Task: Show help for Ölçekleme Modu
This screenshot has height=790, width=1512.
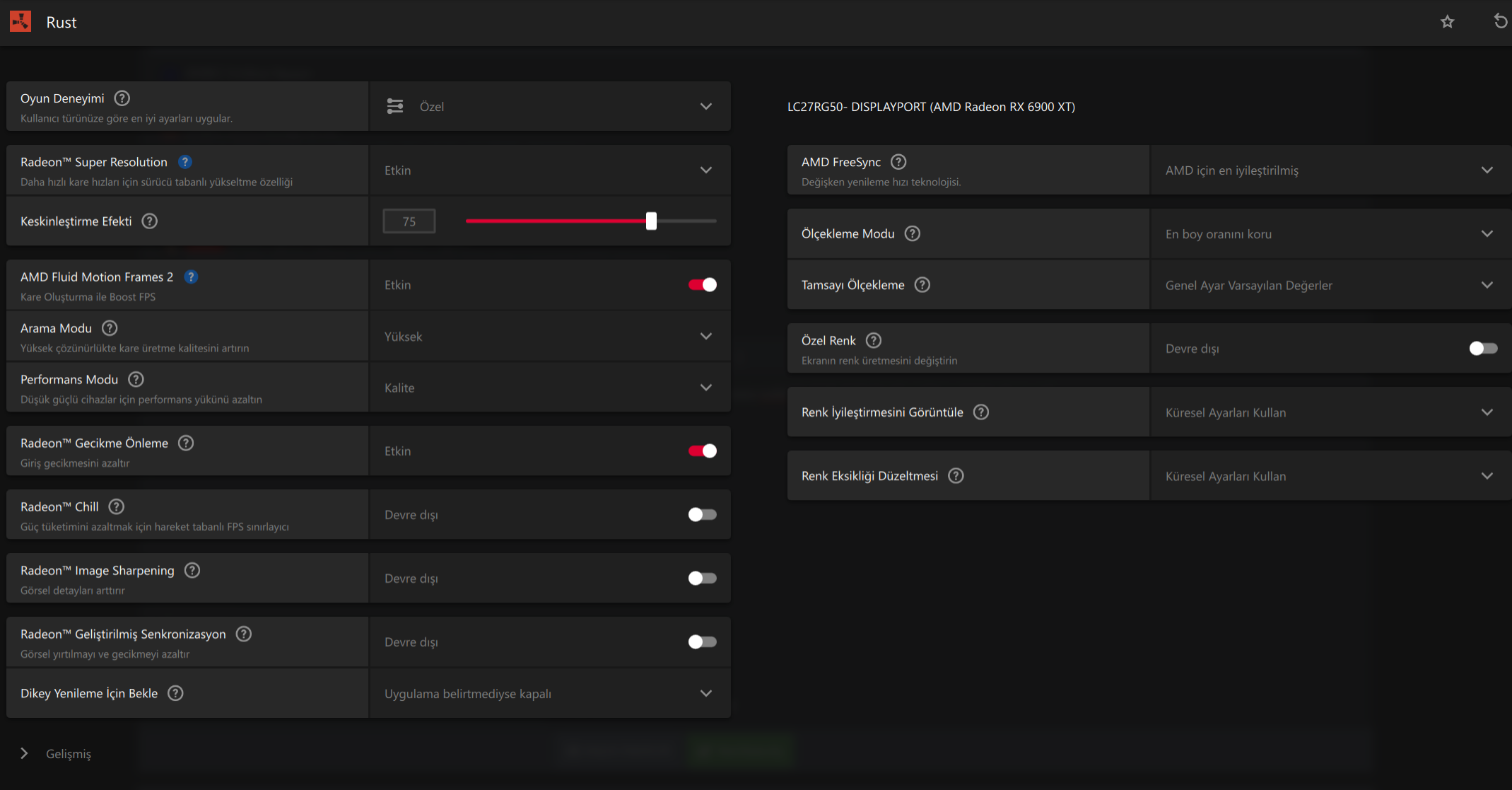Action: click(x=913, y=234)
